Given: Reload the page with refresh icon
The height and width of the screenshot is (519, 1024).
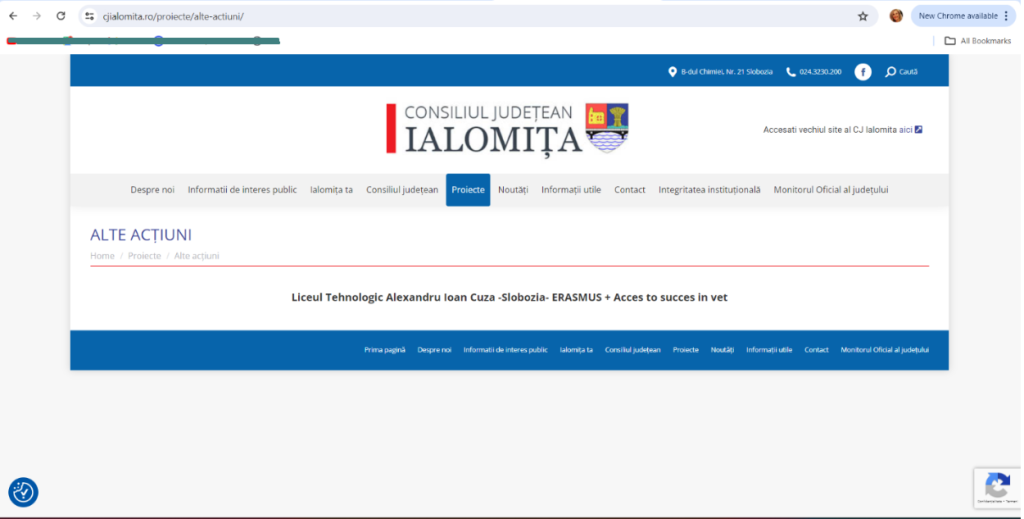Looking at the screenshot, I should coord(61,16).
